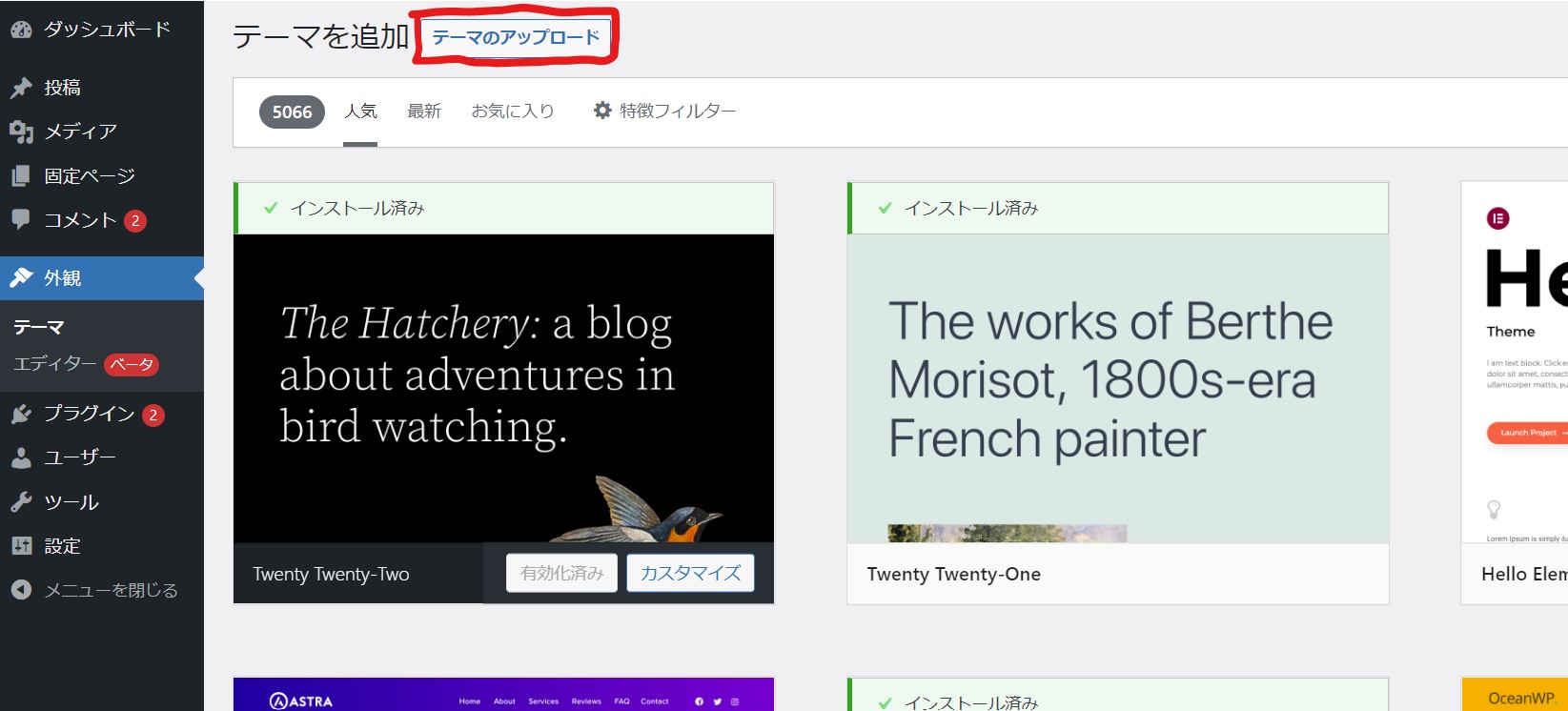Click the gear icon for 特徴フィルター
Viewport: 1568px width, 711px height.
pos(602,111)
